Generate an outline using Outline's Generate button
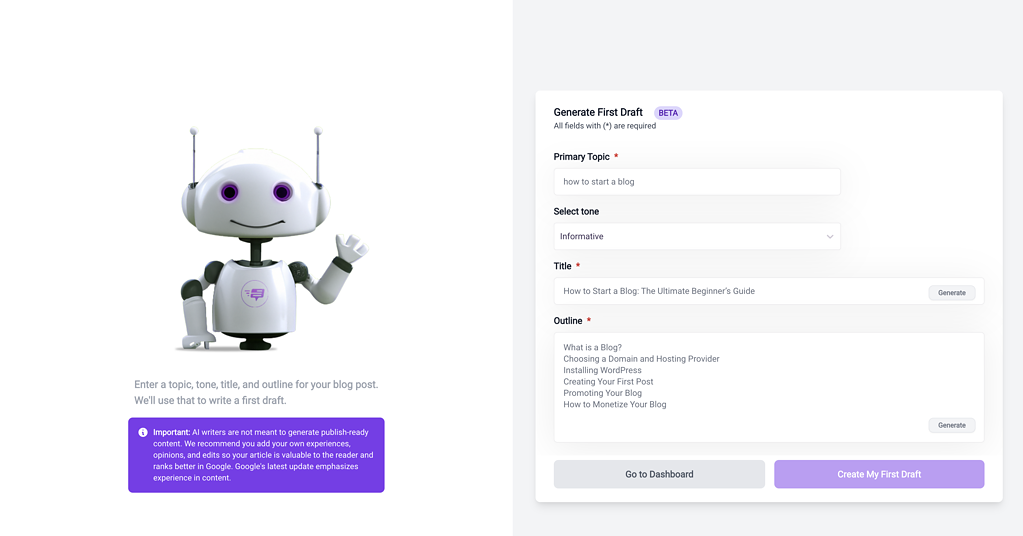 (x=951, y=425)
